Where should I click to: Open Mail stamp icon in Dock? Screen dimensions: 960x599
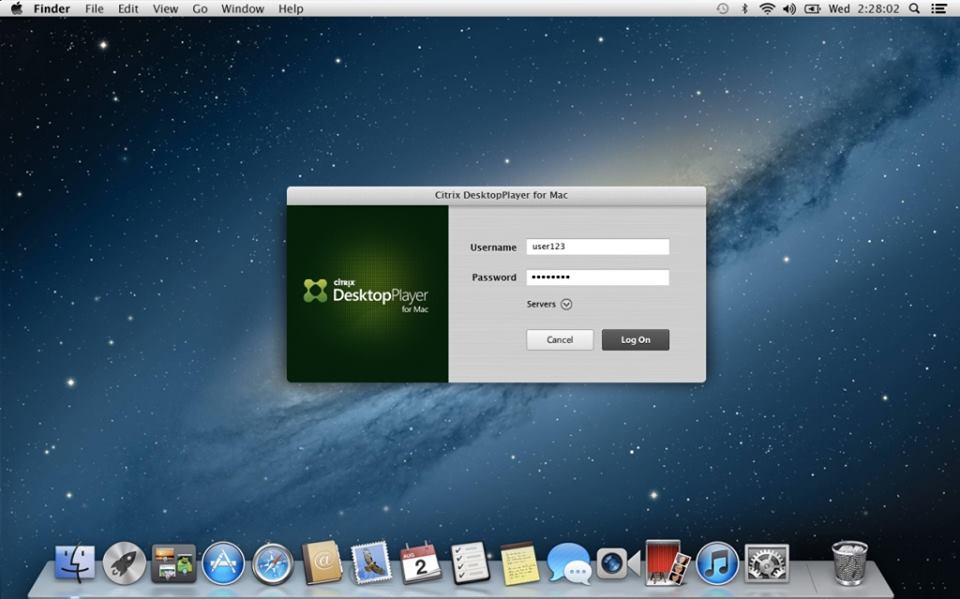point(371,563)
